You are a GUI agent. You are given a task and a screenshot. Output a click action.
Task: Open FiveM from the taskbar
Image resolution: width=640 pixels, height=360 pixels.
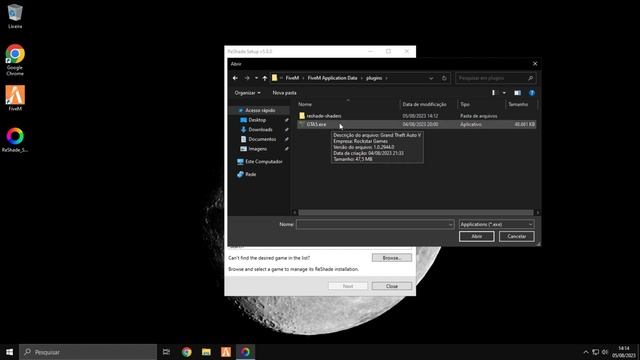pos(226,352)
